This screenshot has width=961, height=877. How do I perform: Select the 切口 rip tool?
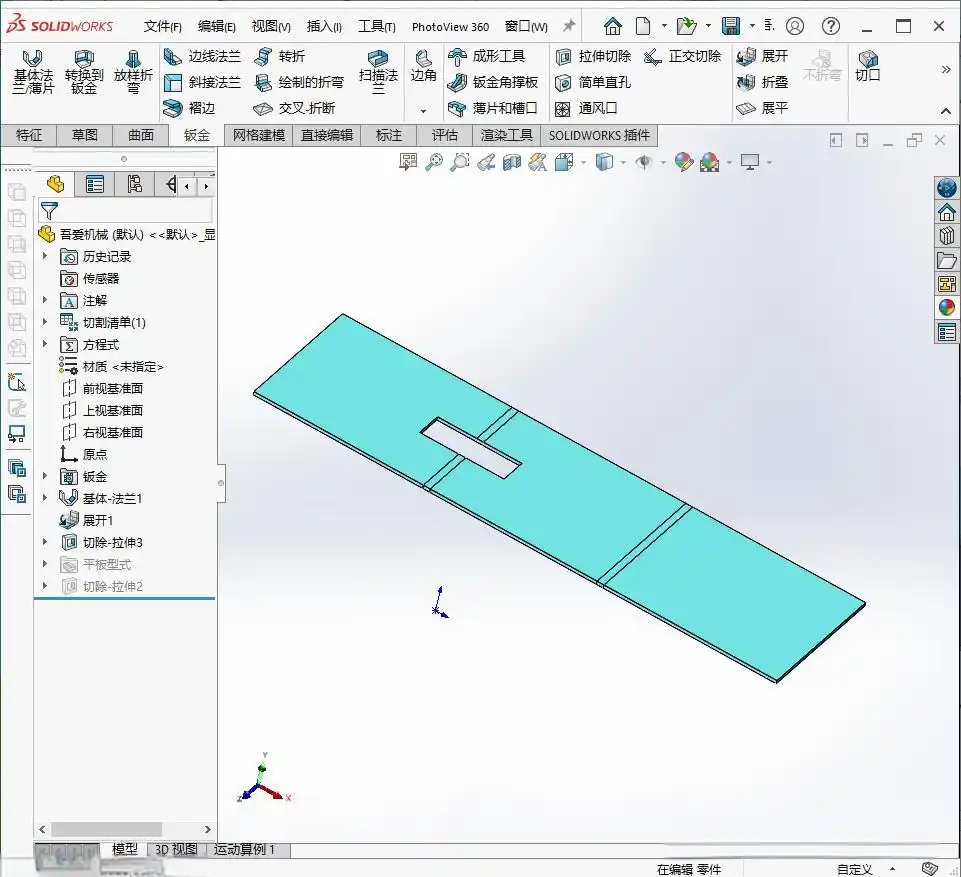[x=868, y=66]
